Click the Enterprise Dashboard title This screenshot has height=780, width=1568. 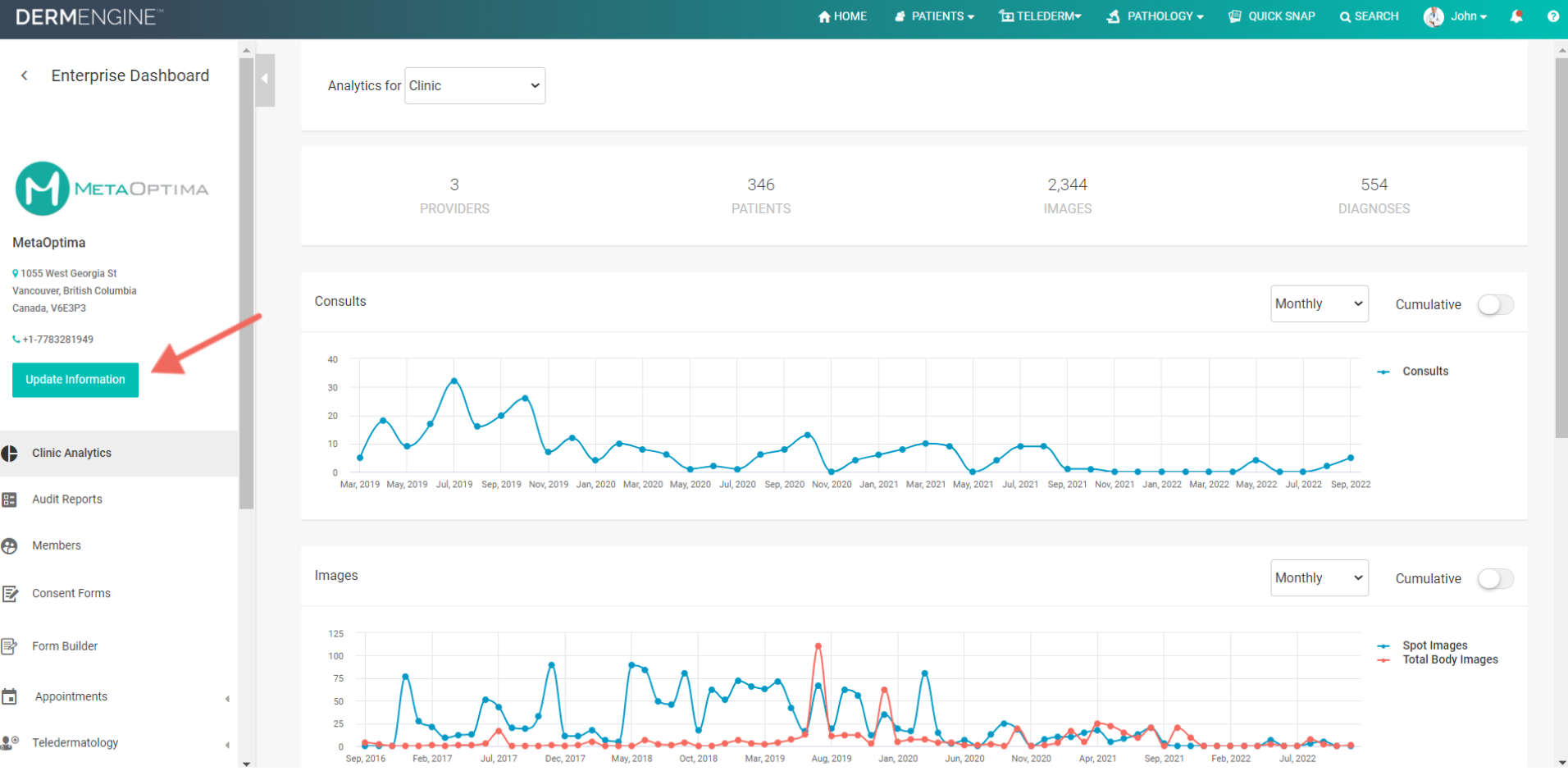(130, 75)
